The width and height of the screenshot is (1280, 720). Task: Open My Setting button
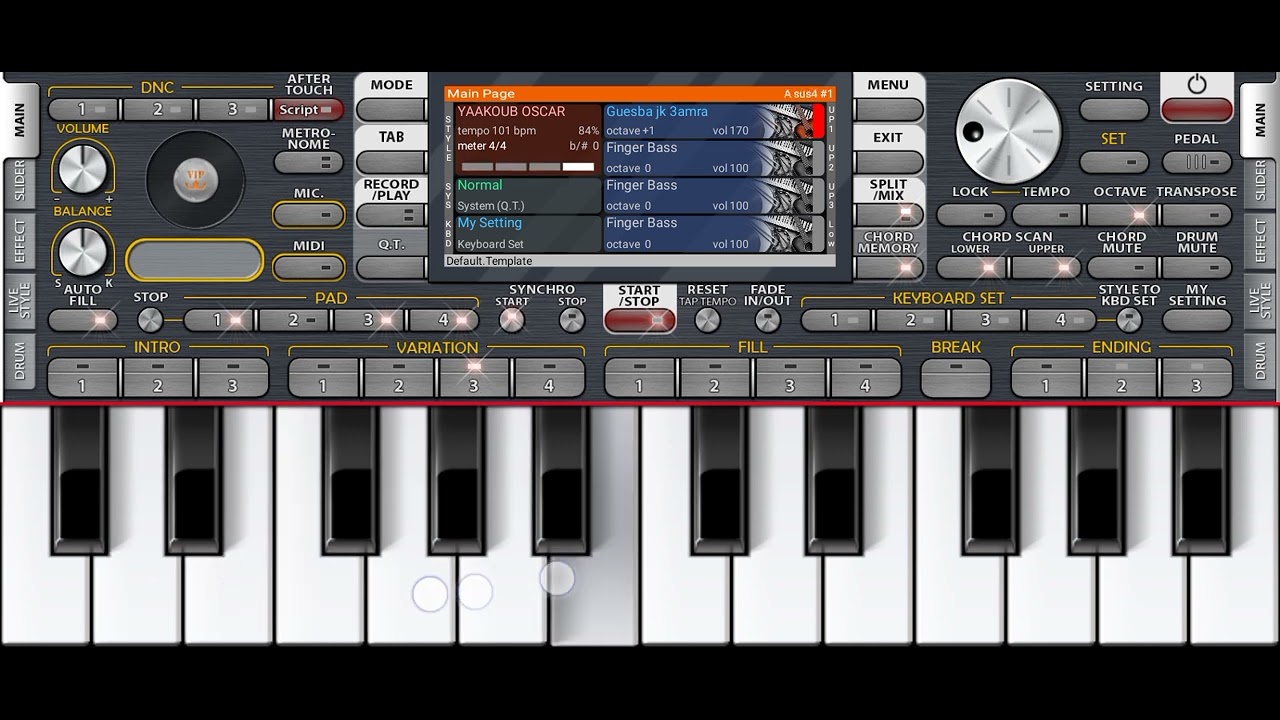(x=1197, y=320)
